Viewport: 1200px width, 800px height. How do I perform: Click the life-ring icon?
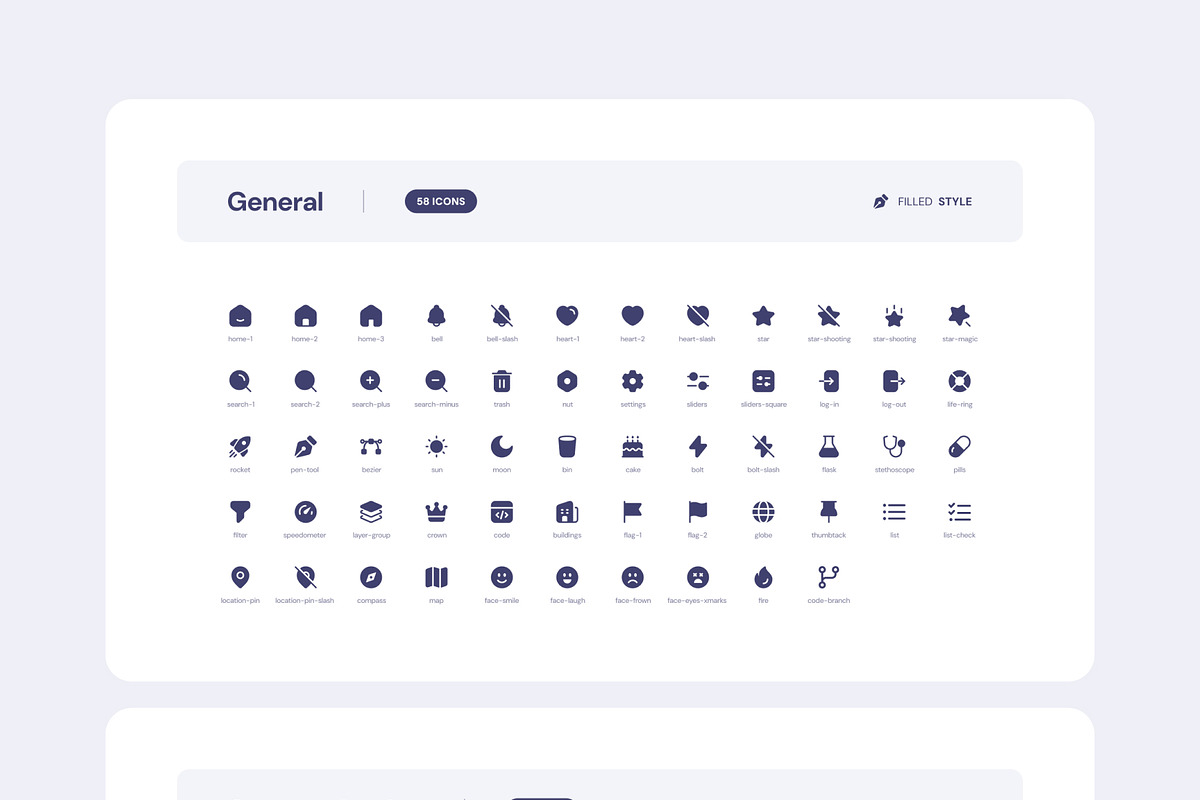pos(959,381)
